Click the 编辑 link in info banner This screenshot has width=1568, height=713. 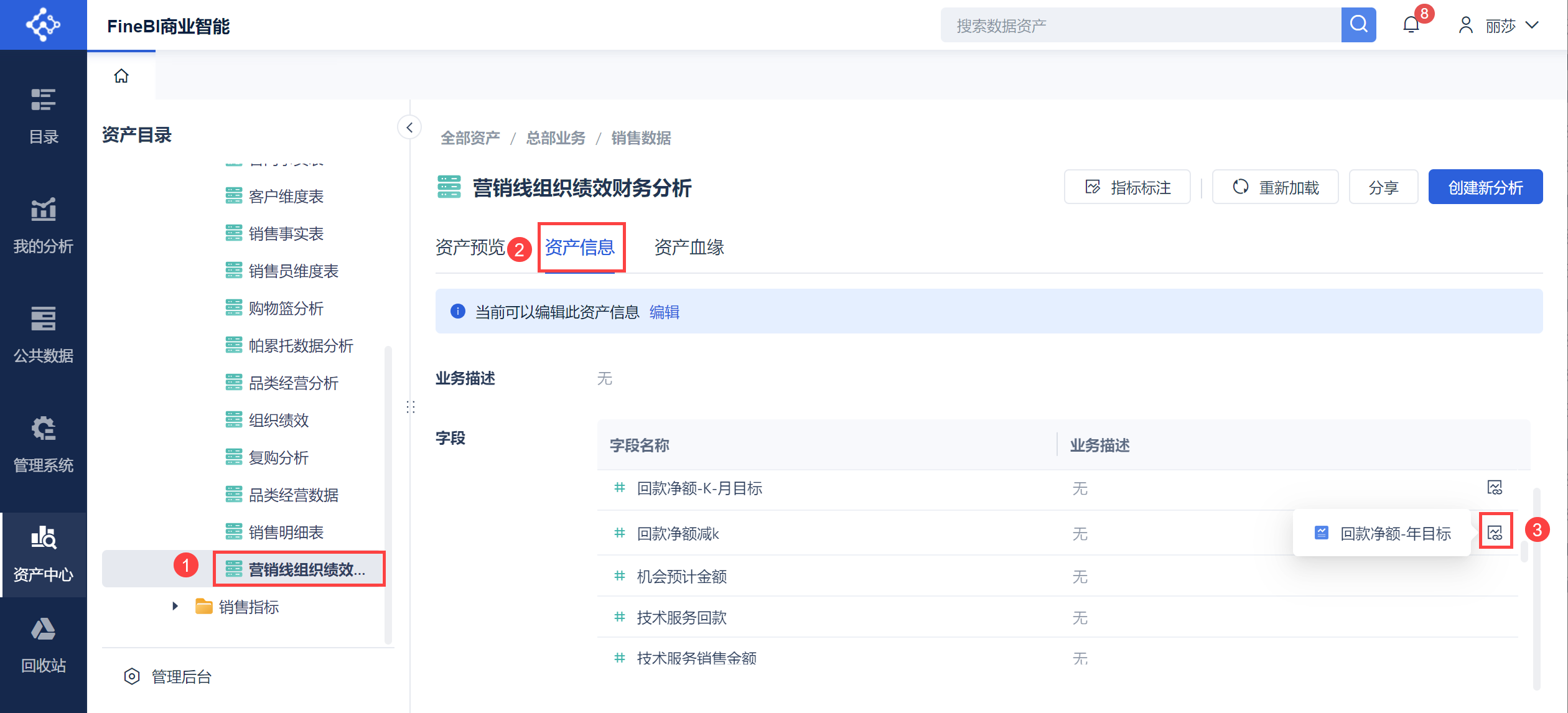664,312
